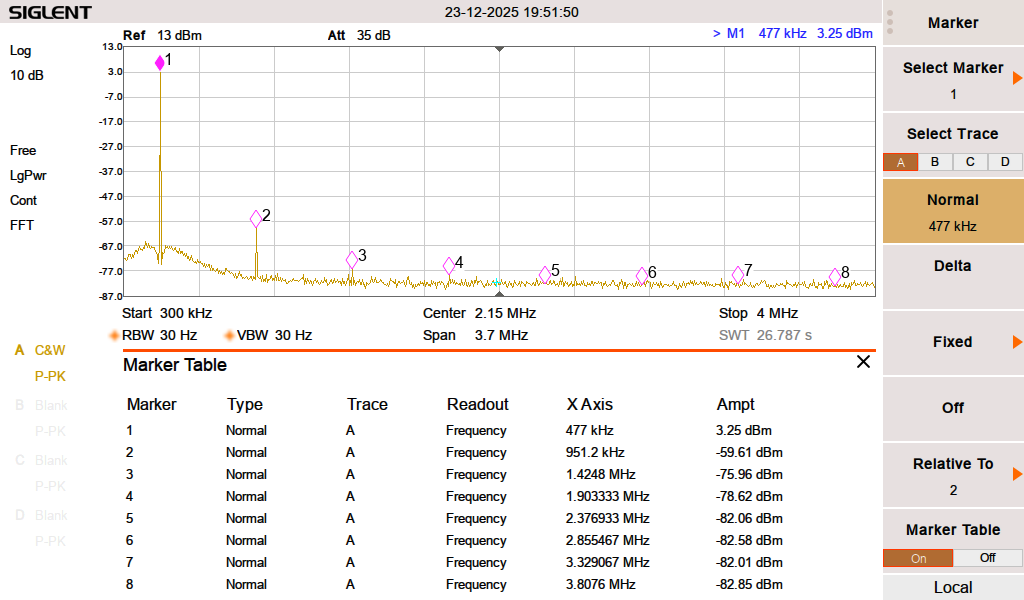Choose trace D in Select Trace
The image size is (1024, 600).
[x=1005, y=162]
